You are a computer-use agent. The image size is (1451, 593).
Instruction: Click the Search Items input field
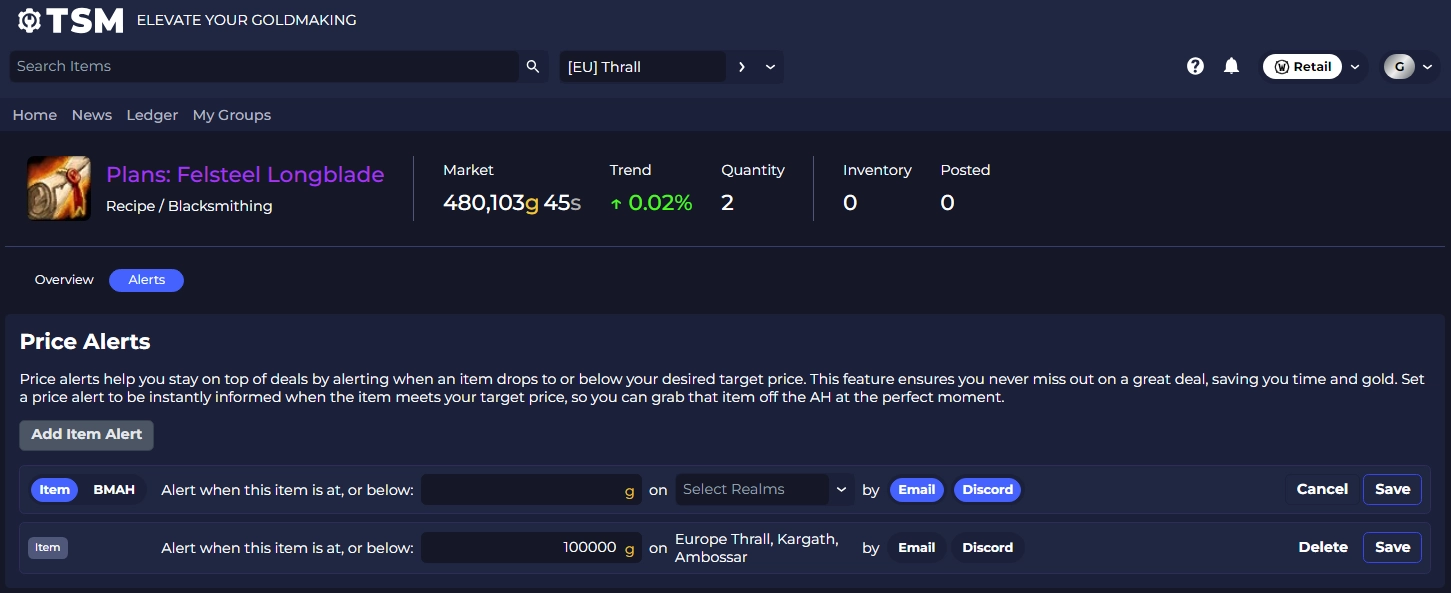(x=264, y=67)
